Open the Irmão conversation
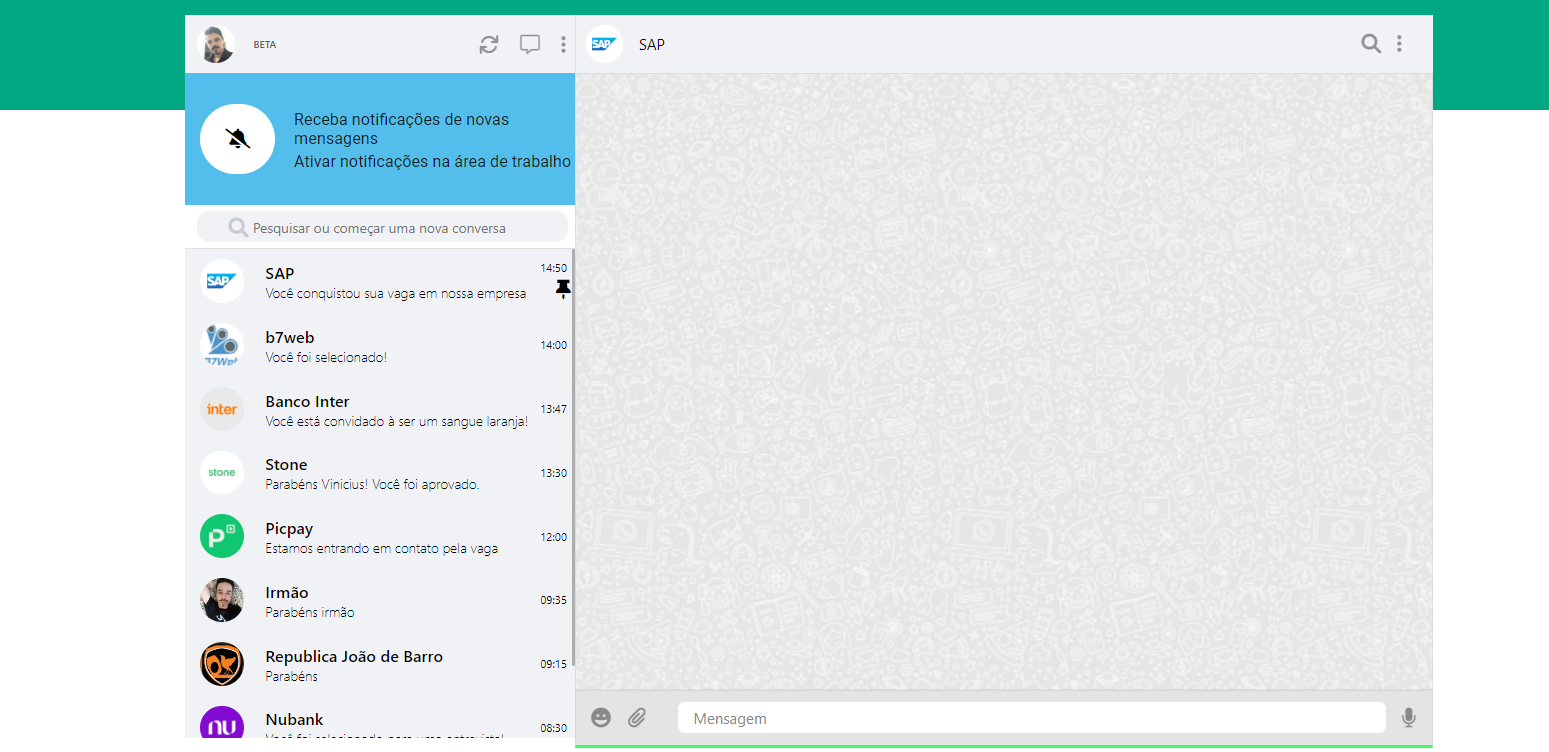The width and height of the screenshot is (1549, 752). [380, 600]
